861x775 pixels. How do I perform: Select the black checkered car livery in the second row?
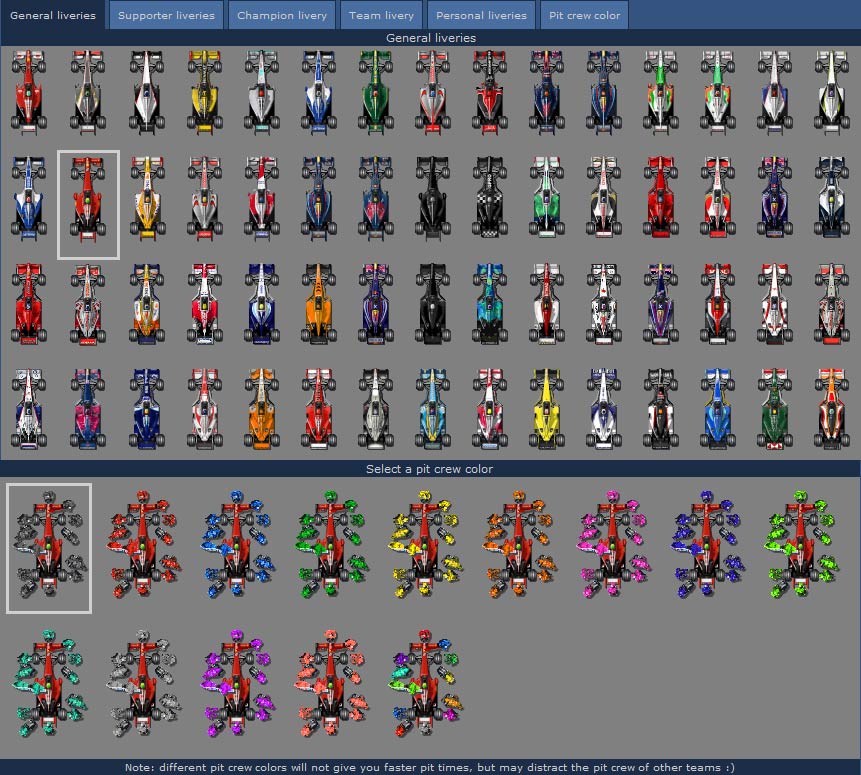pyautogui.click(x=488, y=197)
